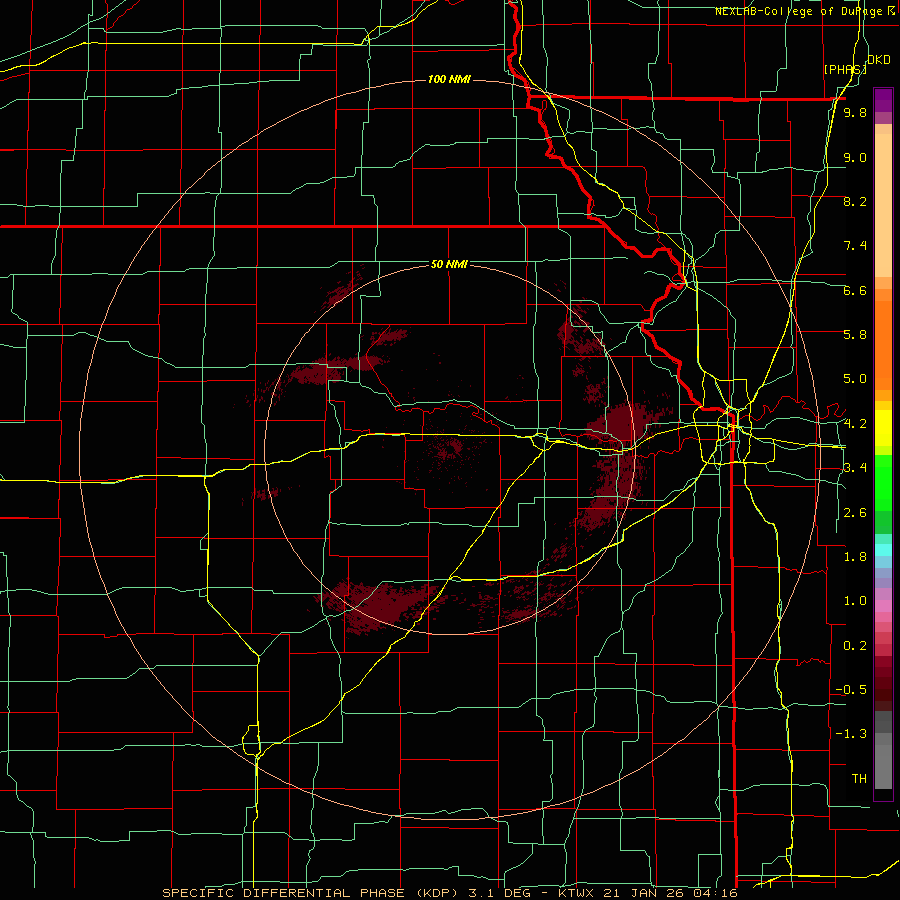Select the 3.1 DEG elevation angle text
The width and height of the screenshot is (900, 900).
501,893
